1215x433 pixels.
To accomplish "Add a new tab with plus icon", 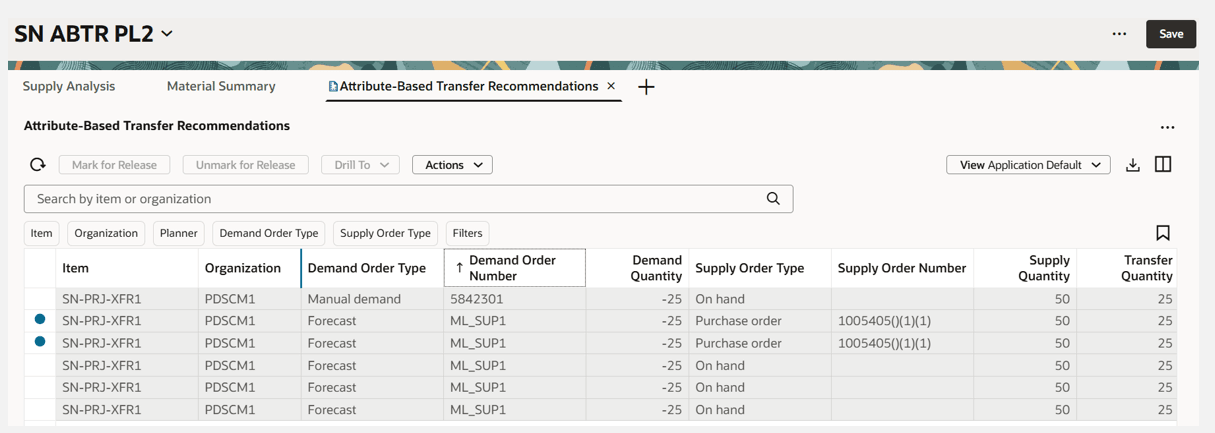I will (646, 87).
